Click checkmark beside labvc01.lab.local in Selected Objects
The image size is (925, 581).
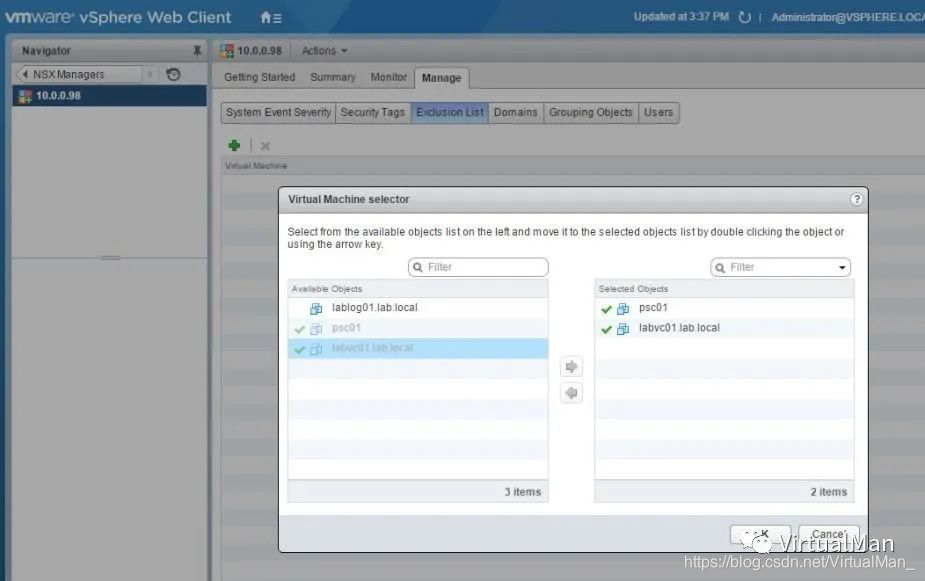click(606, 329)
